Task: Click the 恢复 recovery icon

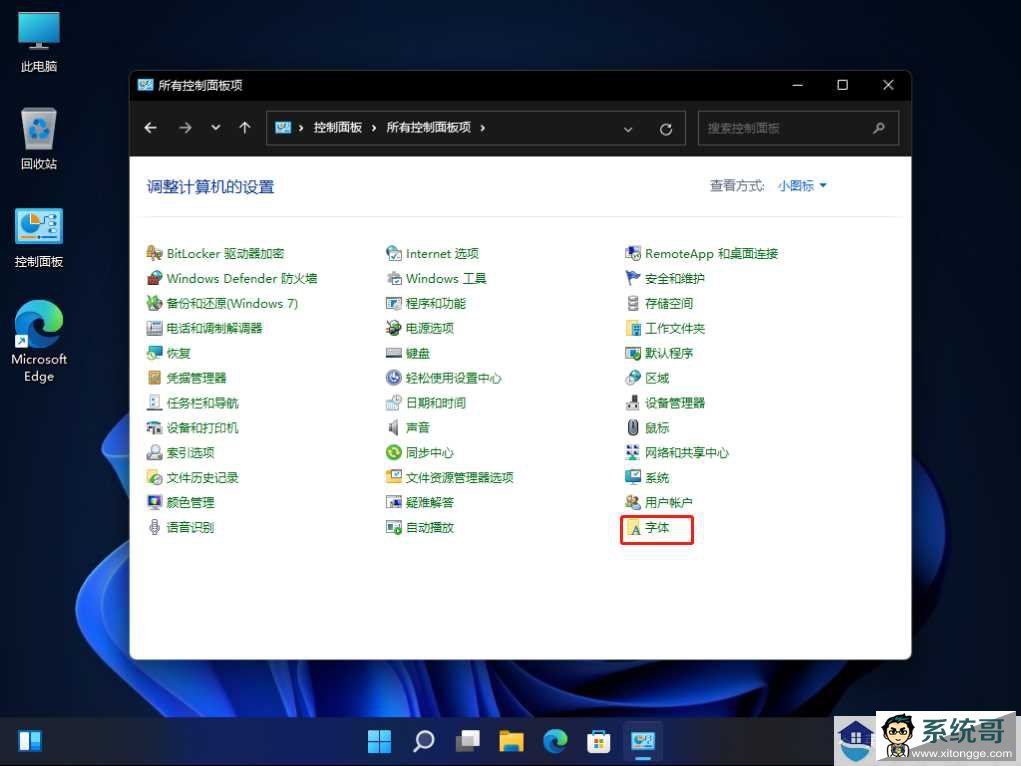Action: coord(154,353)
